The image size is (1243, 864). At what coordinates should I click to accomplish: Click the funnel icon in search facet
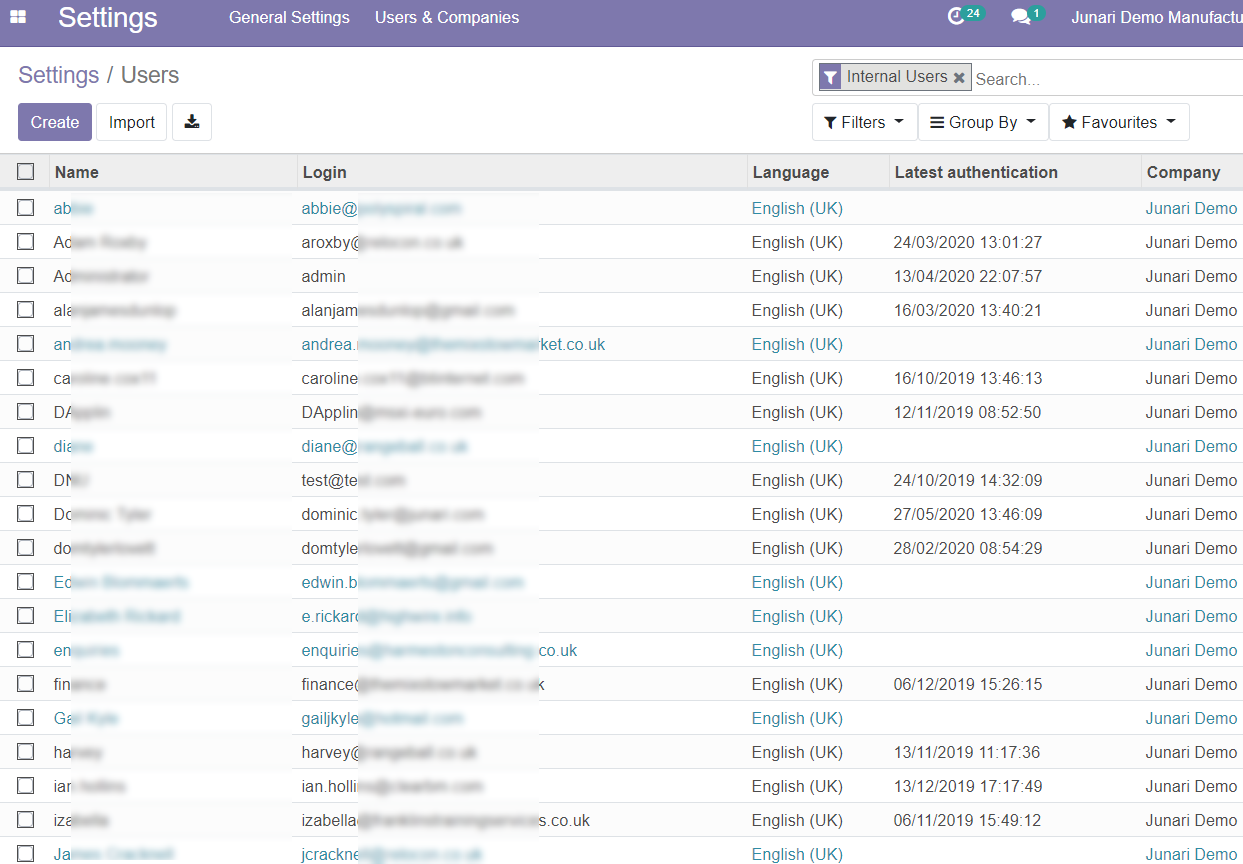point(830,77)
